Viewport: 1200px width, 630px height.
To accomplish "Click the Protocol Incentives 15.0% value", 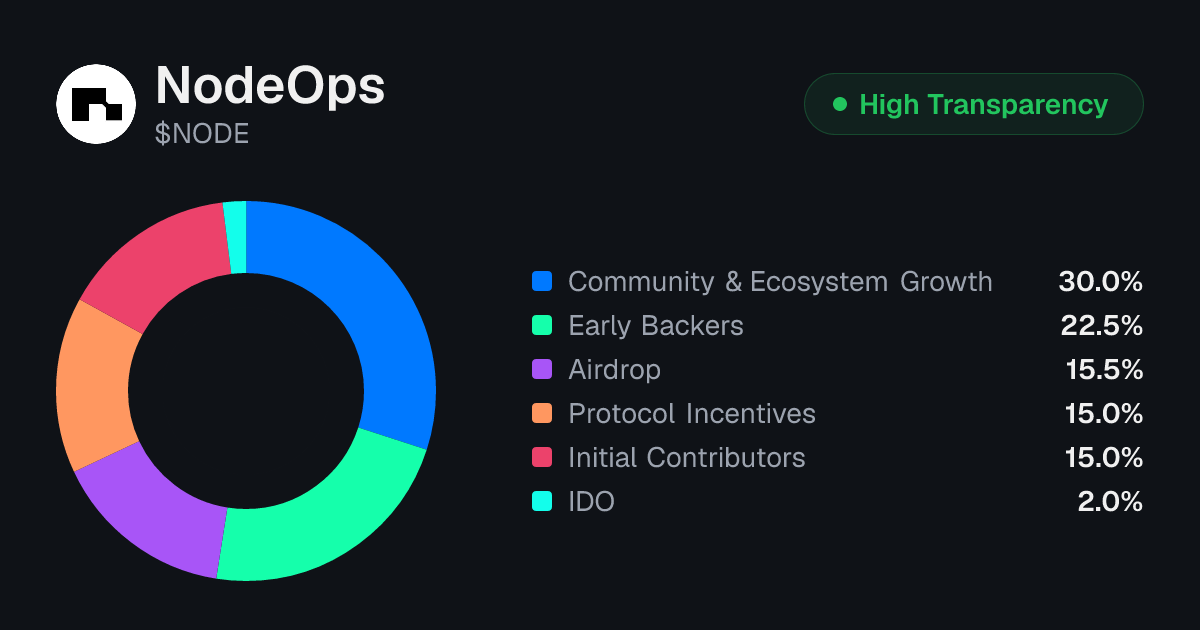I will click(x=1104, y=414).
